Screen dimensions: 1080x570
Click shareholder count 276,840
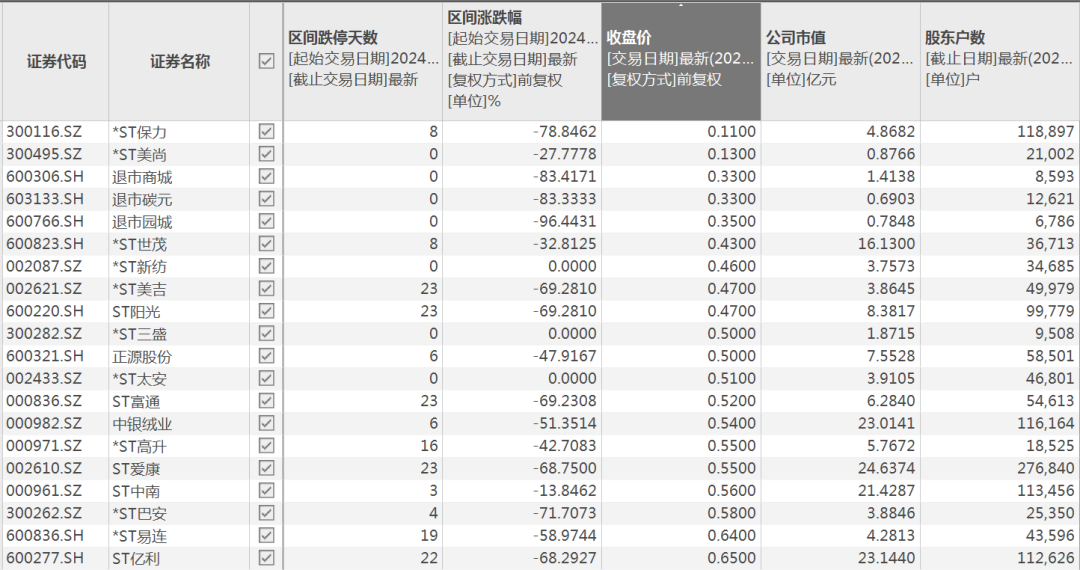coord(1046,468)
